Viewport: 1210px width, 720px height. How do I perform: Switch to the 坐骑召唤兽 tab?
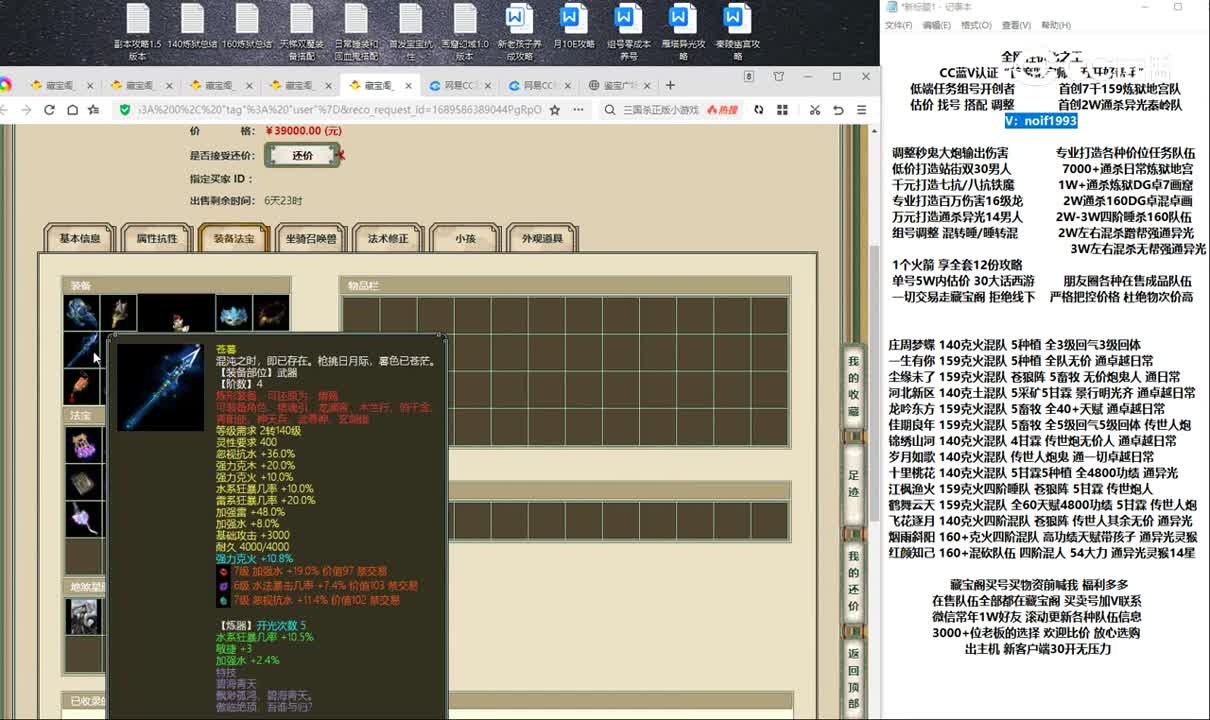pyautogui.click(x=311, y=239)
